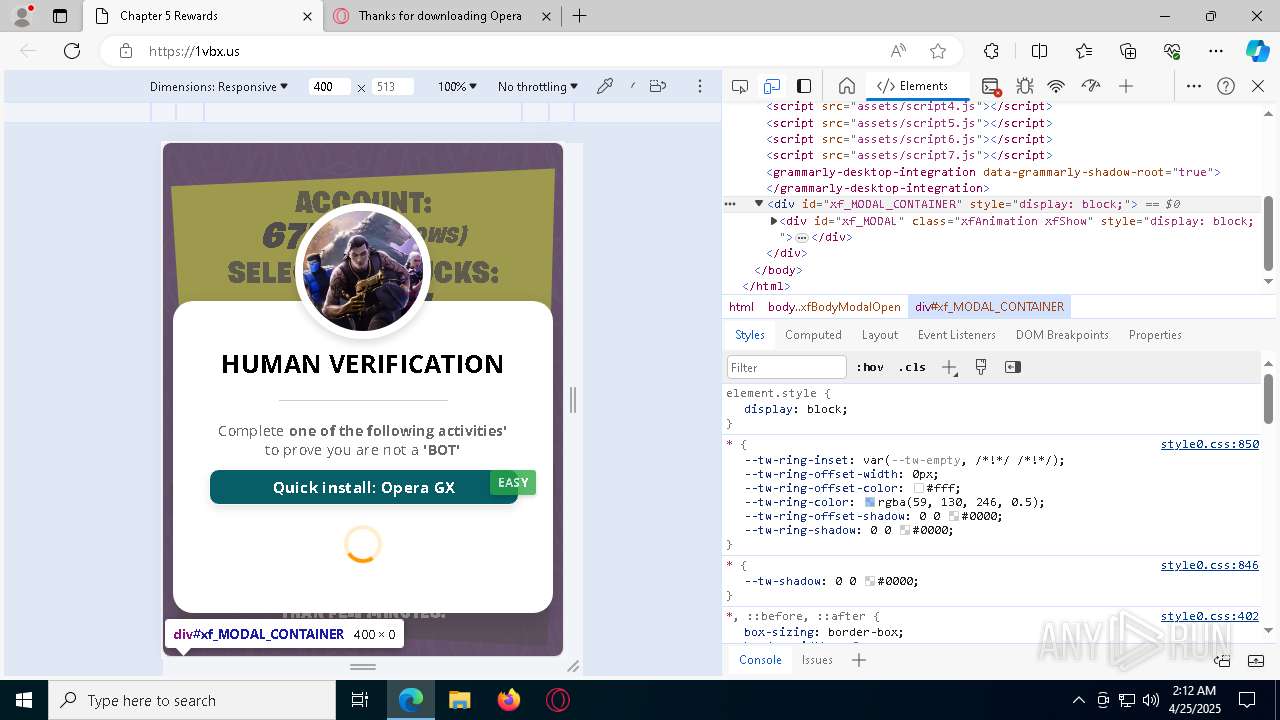The width and height of the screenshot is (1280, 720).
Task: Toggle the rendering emulations paintbrush icon
Action: click(x=981, y=367)
